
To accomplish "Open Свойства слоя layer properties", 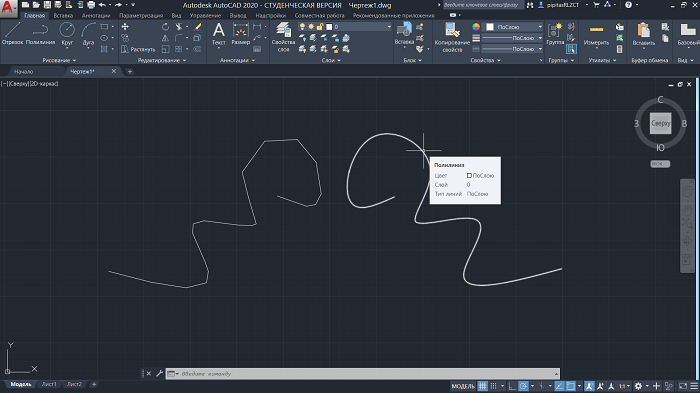I will pos(283,37).
